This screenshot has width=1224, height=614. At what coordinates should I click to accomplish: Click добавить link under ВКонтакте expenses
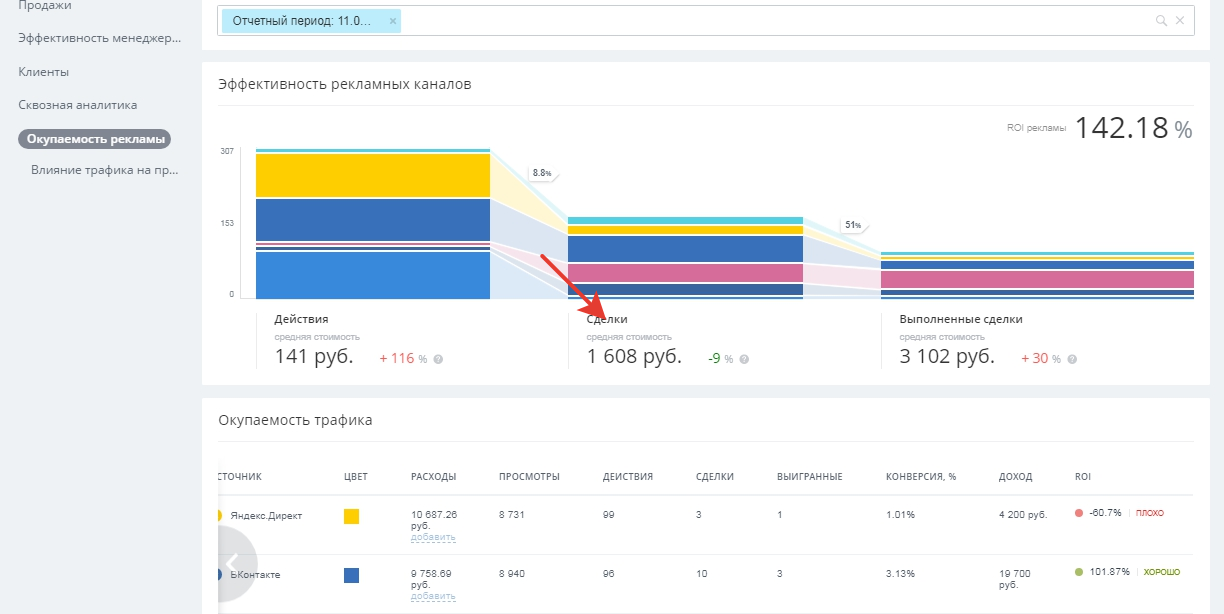(433, 596)
